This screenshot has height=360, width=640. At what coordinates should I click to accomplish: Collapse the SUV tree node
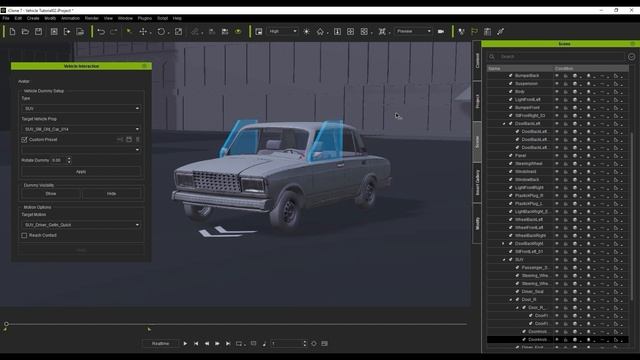click(503, 260)
